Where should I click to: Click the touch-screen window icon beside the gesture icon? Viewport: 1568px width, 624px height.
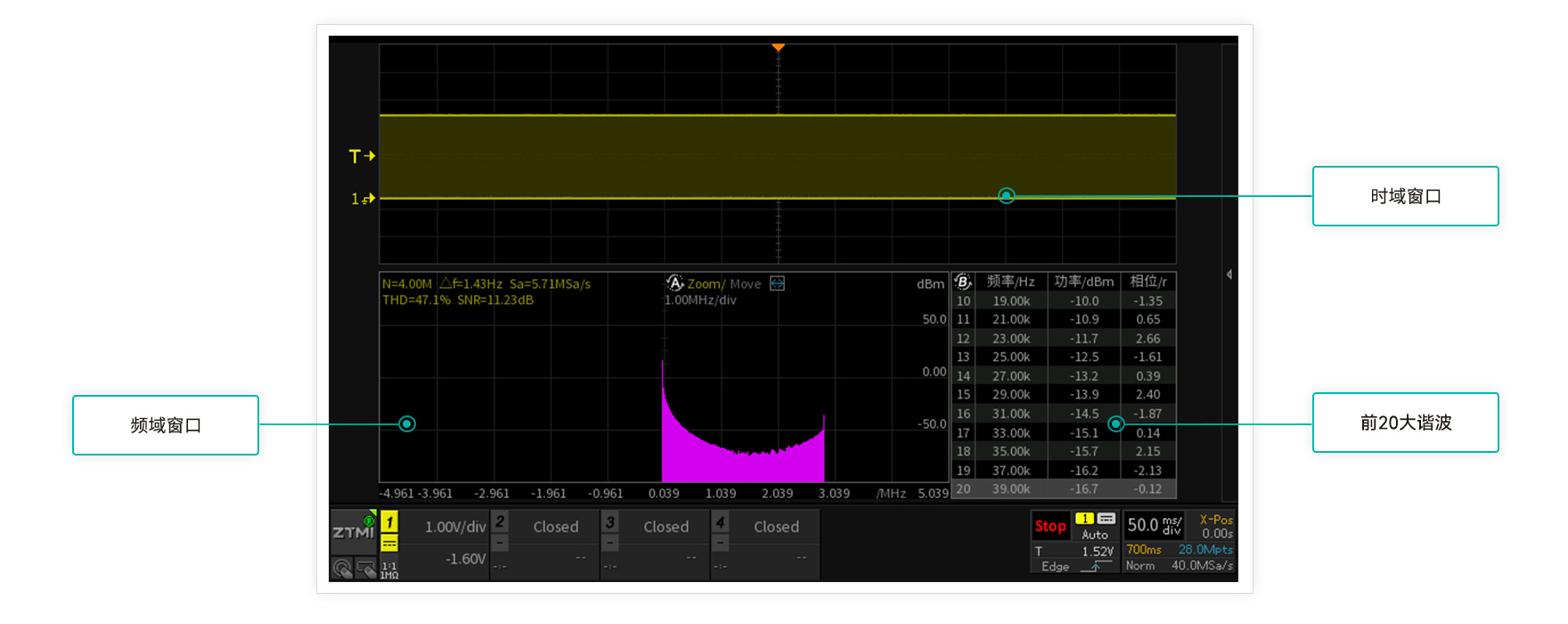(x=365, y=568)
